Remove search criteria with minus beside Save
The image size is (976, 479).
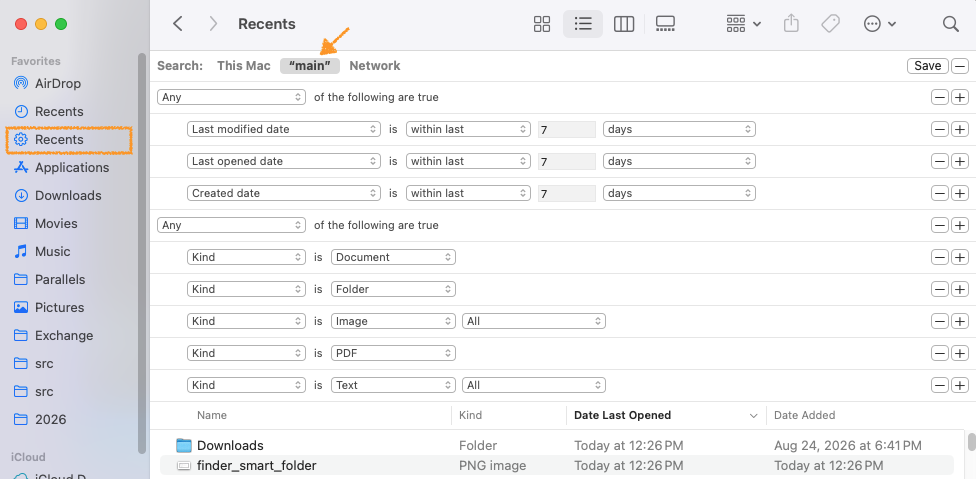(x=960, y=66)
